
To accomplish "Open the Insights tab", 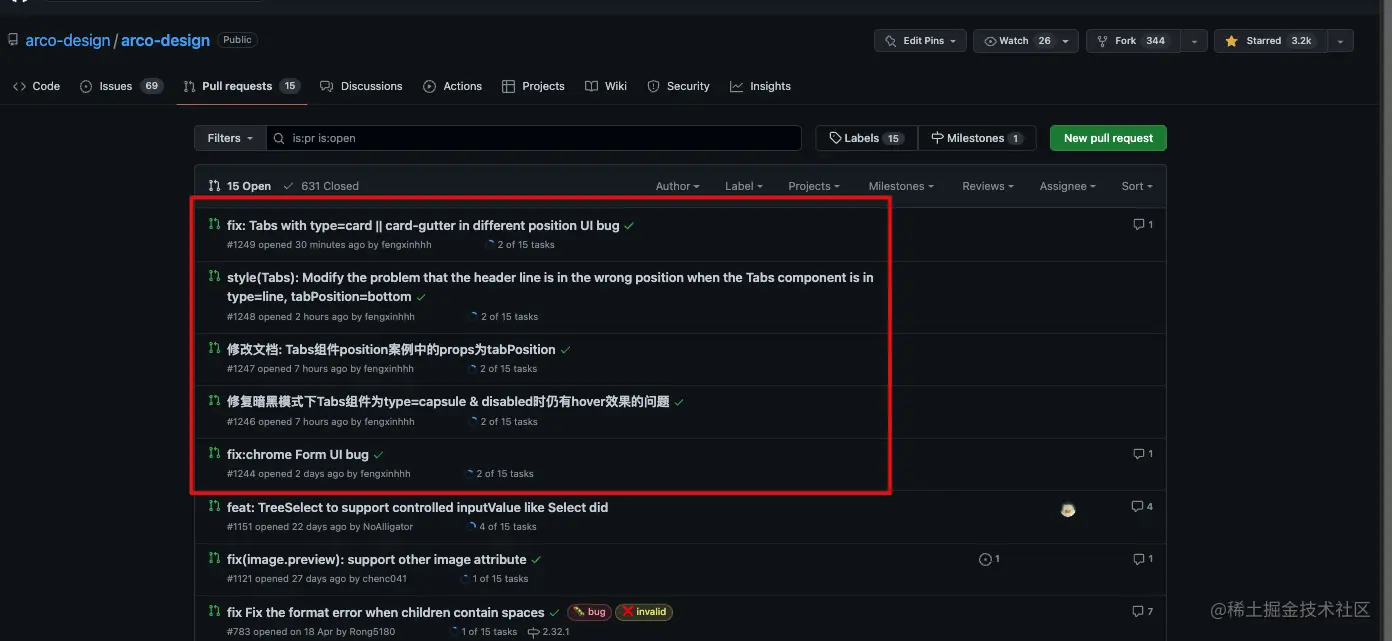I will click(760, 86).
